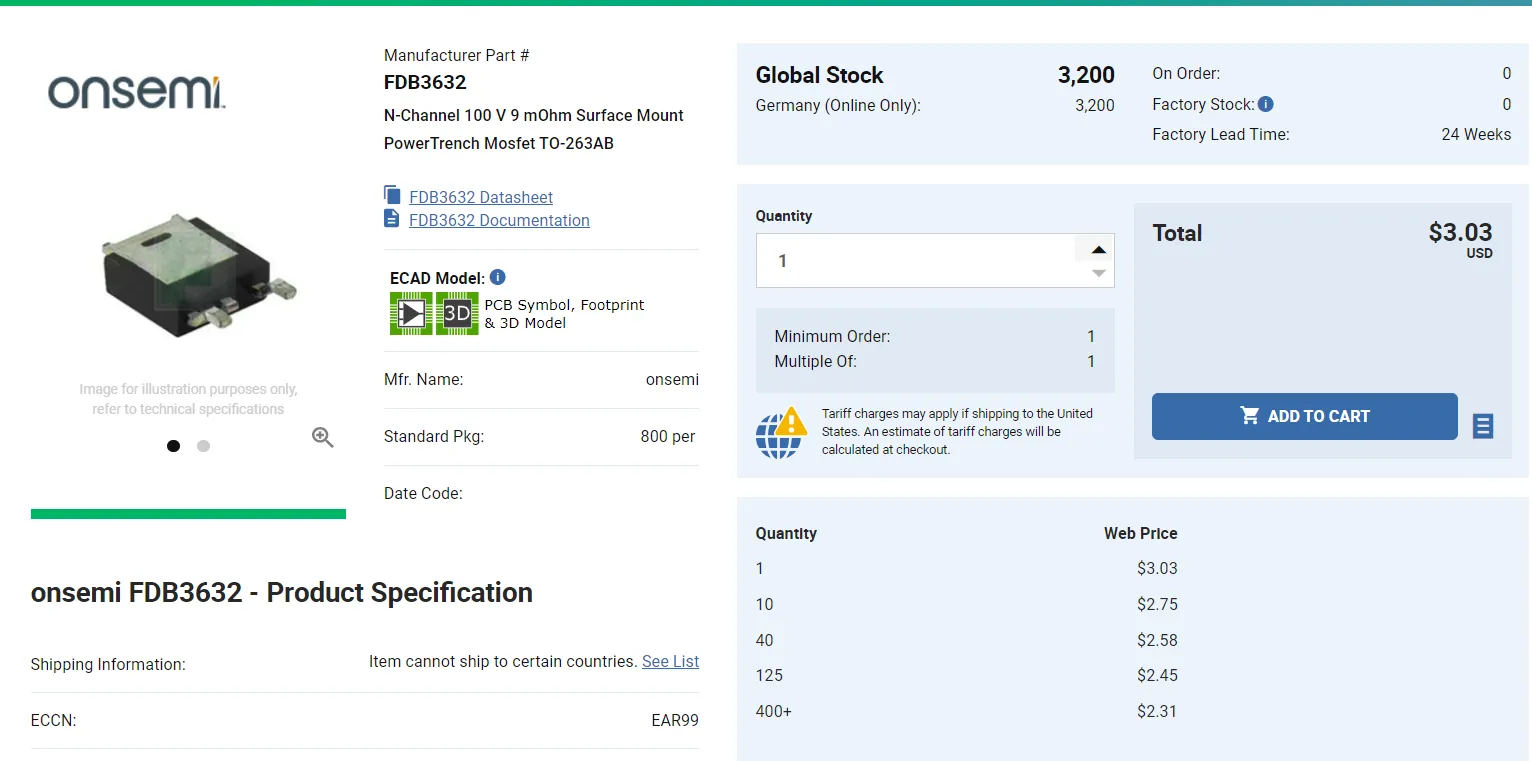Click the Web Price column header
The image size is (1532, 761).
[x=1141, y=533]
